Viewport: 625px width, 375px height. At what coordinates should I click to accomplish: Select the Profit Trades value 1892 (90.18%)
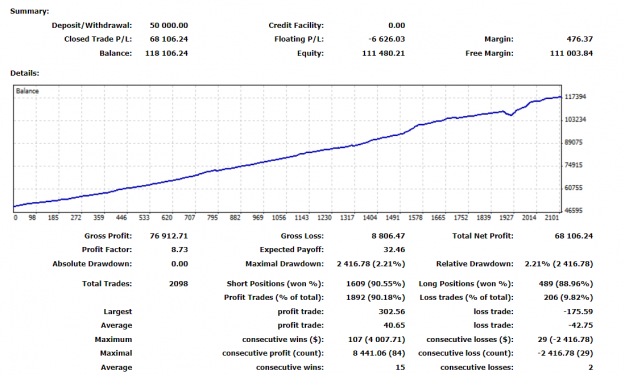point(375,298)
